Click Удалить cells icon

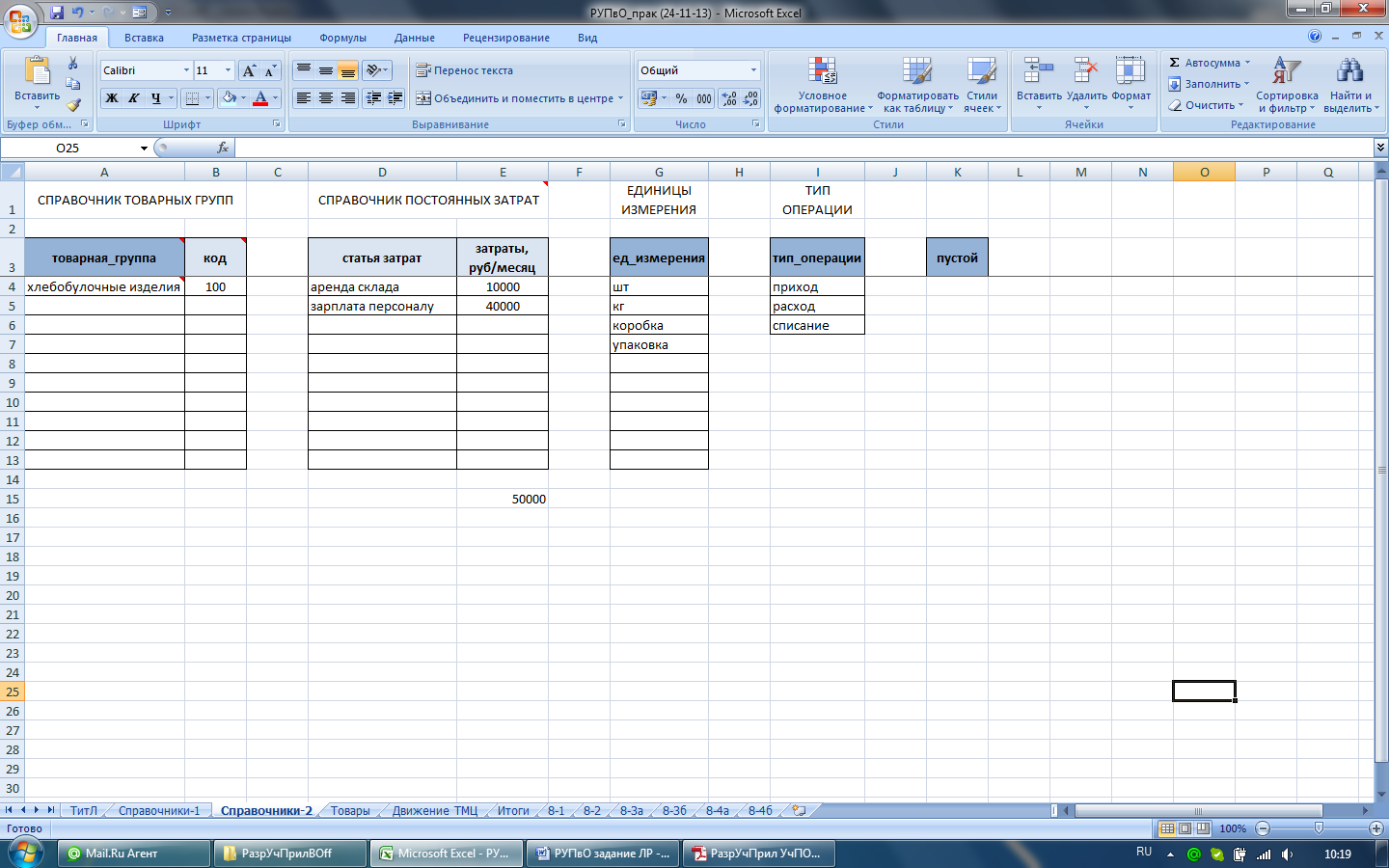click(1086, 69)
